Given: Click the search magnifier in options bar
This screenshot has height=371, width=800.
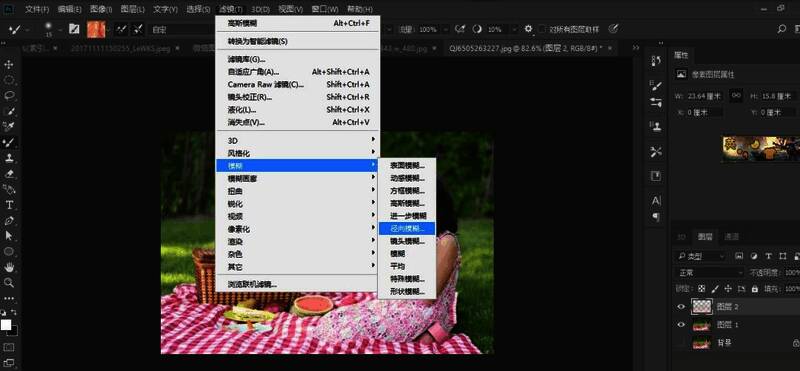Looking at the screenshot, I should pyautogui.click(x=782, y=30).
